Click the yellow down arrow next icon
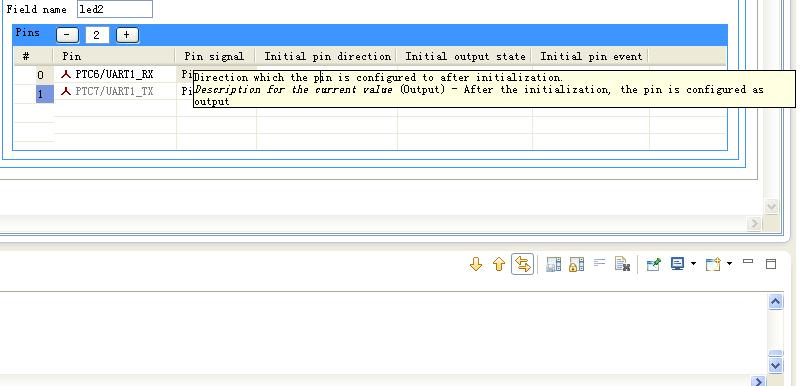This screenshot has width=800, height=386. coord(476,264)
